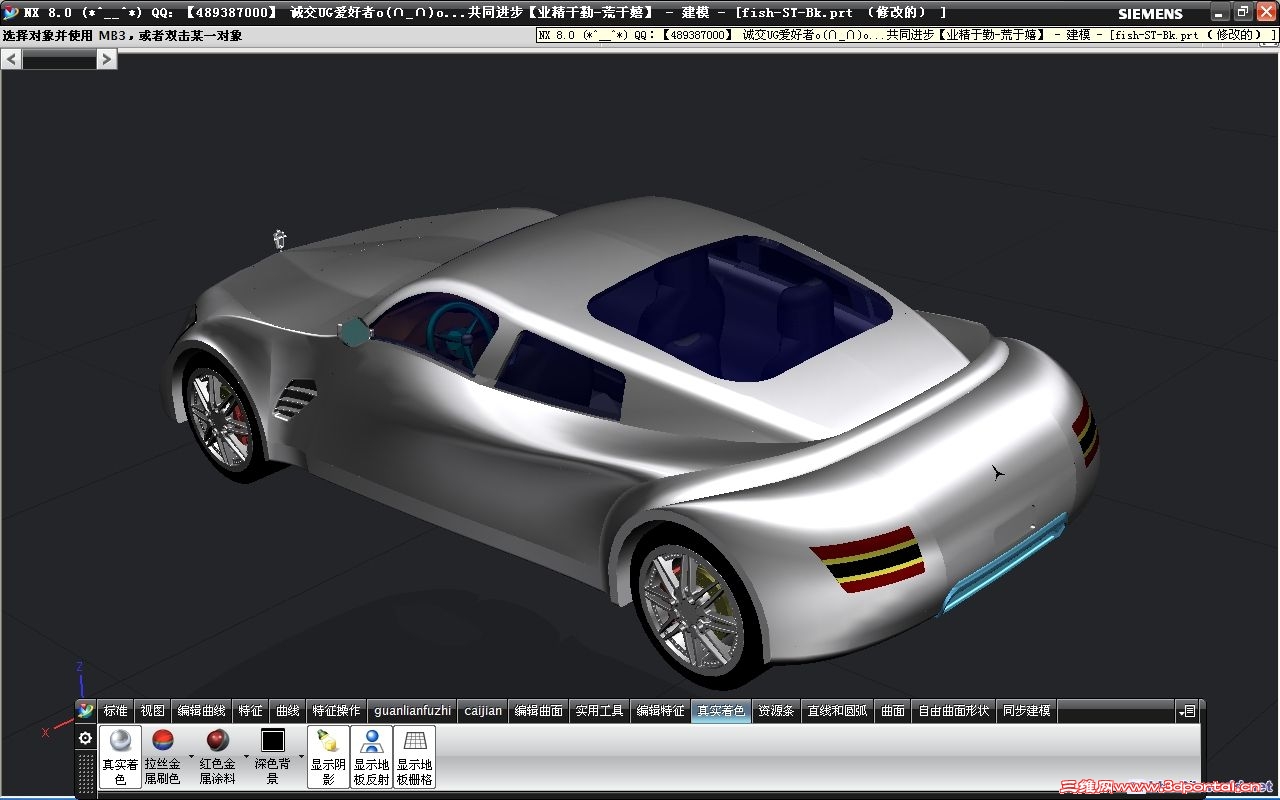Image resolution: width=1280 pixels, height=800 pixels.
Task: Toggle 真实着色 true shading button
Action: (120, 756)
